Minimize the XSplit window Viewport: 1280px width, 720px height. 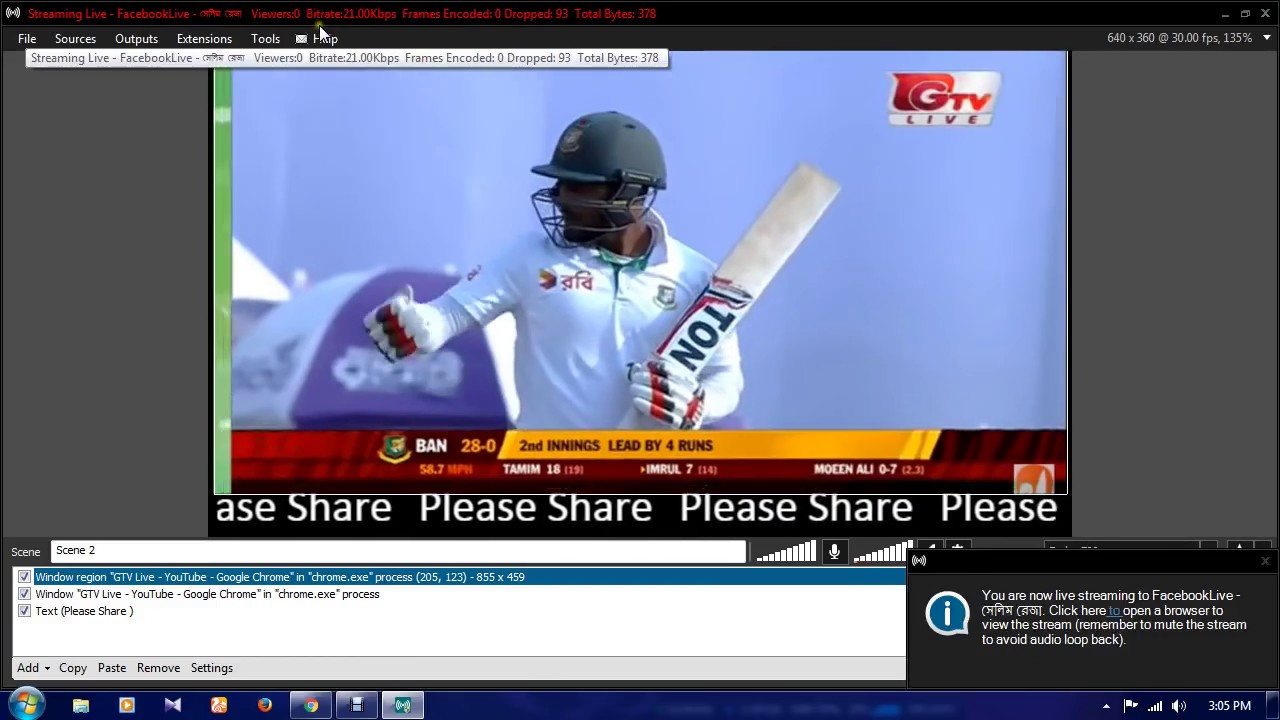(1225, 13)
